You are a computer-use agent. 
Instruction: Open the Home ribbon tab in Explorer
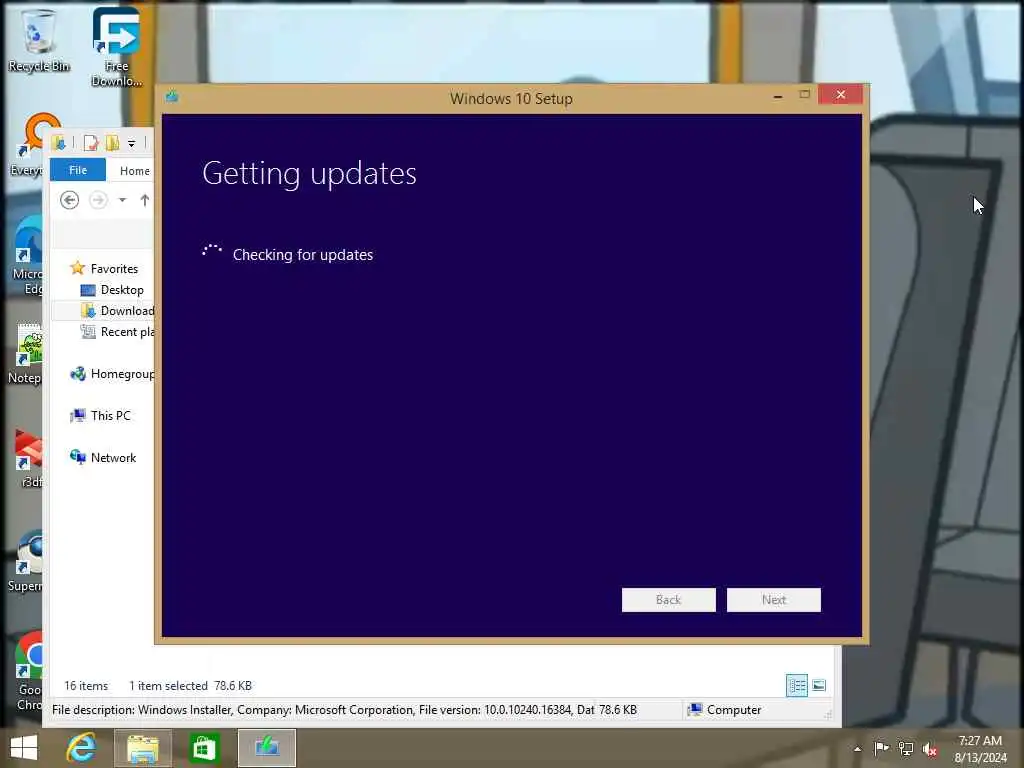click(135, 170)
